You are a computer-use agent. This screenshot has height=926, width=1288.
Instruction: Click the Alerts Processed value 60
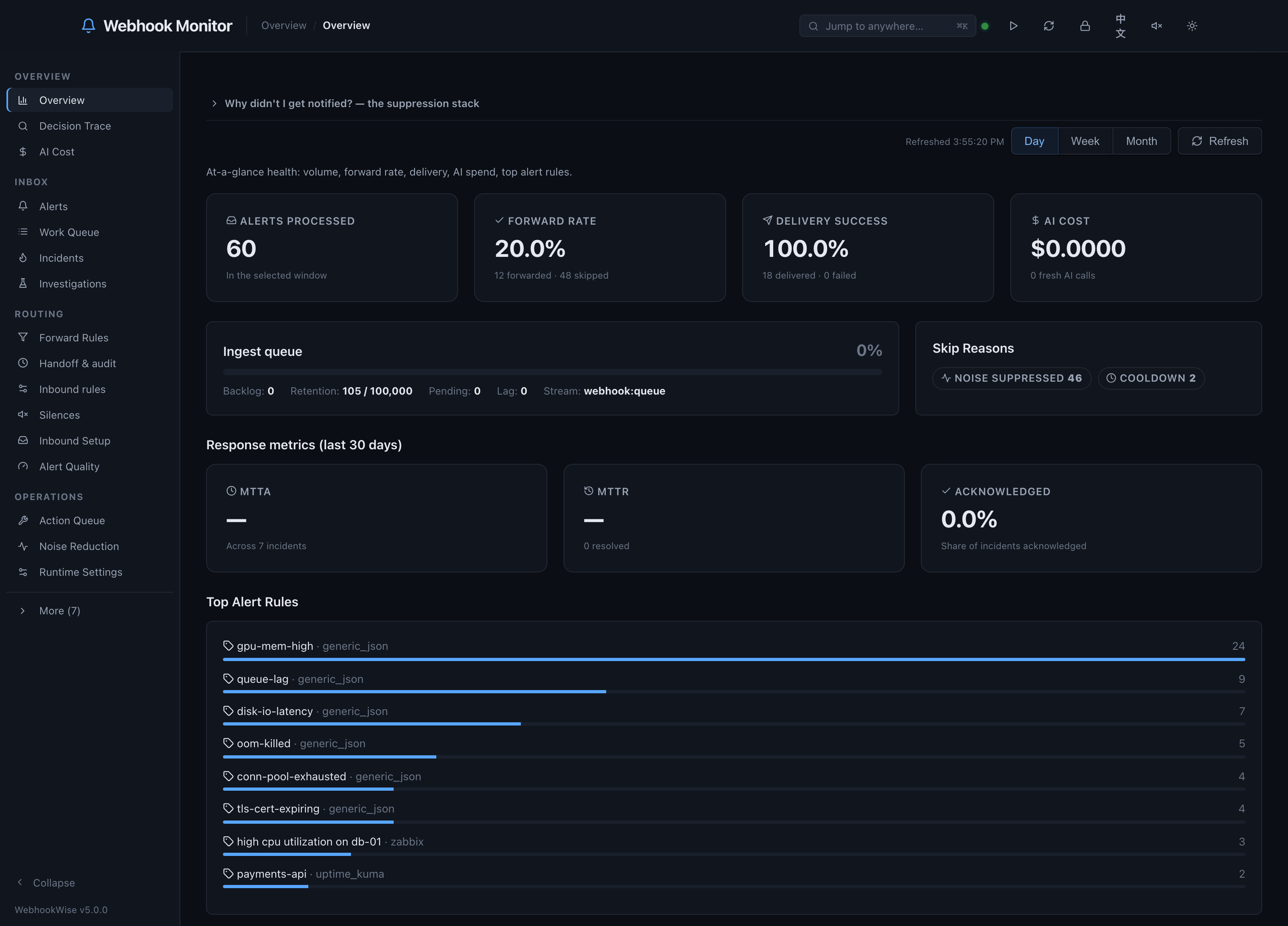pos(242,248)
